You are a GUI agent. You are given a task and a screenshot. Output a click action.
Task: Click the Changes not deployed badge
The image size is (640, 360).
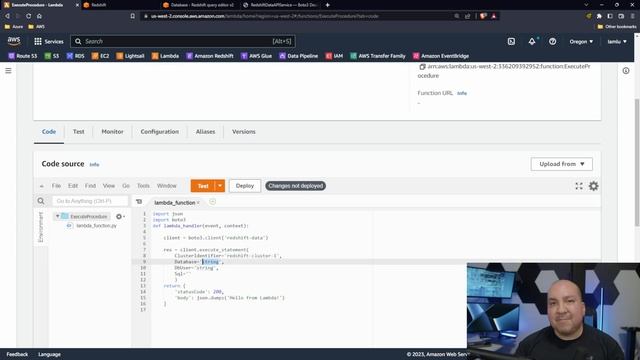[296, 186]
